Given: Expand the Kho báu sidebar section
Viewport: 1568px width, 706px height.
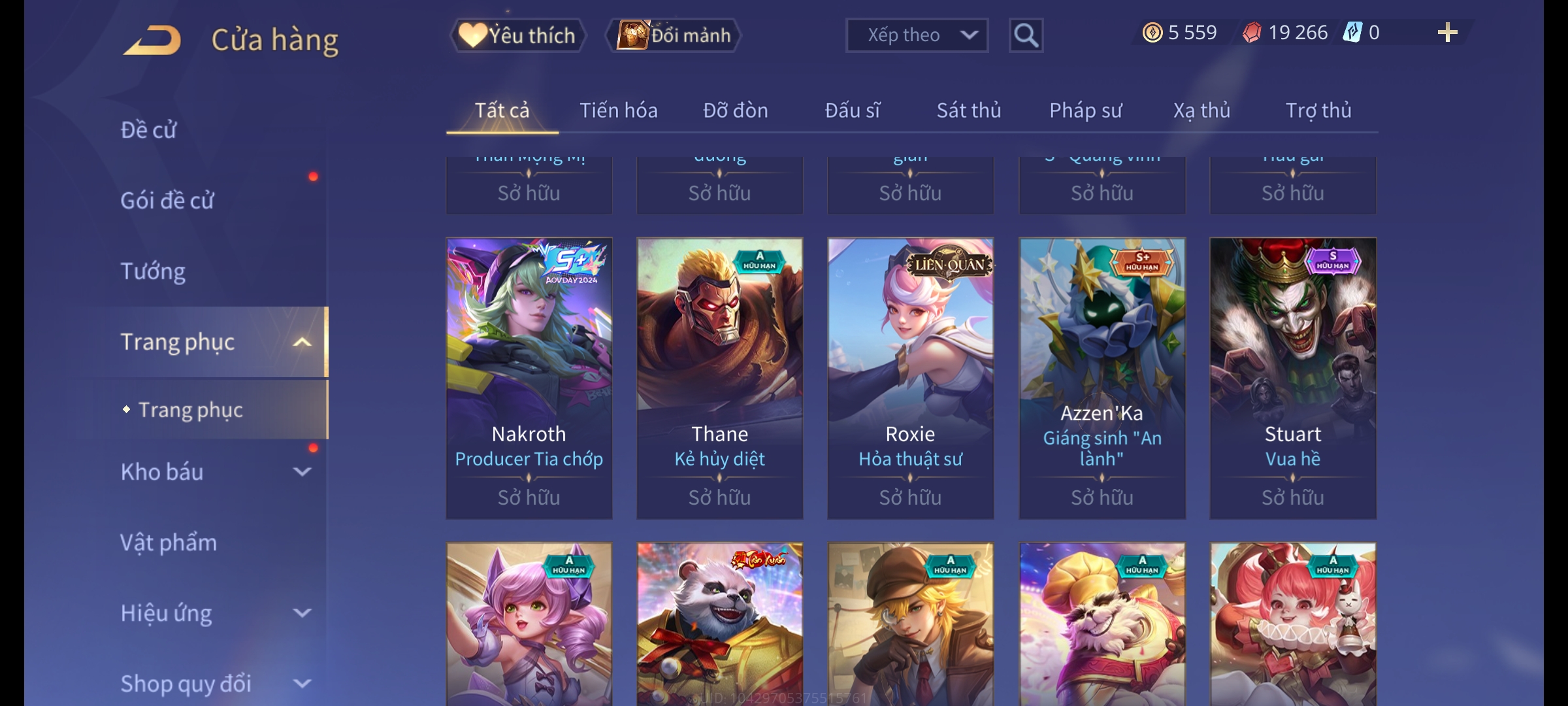Looking at the screenshot, I should (x=302, y=471).
